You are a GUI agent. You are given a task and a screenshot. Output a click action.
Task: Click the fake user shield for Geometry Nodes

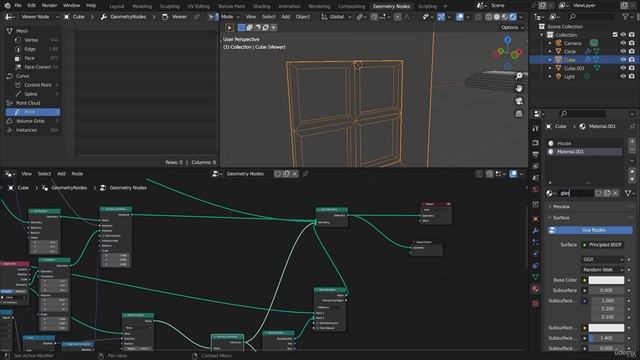[278, 174]
